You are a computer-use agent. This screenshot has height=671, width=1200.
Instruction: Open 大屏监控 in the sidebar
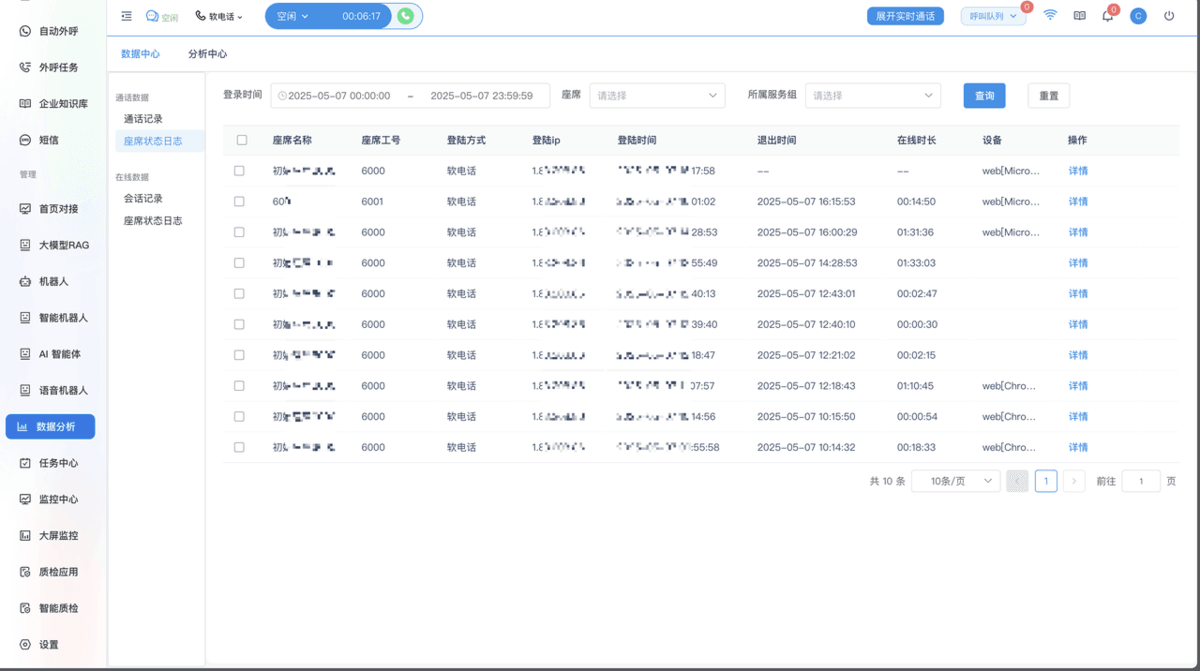tap(50, 535)
